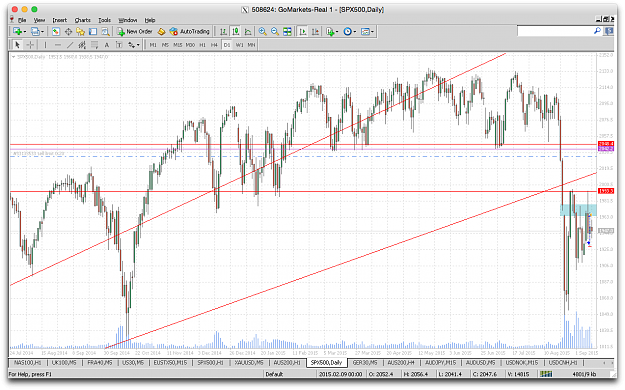Screen dimensions: 625x390
Task: Expand the New Chart dropdown arrow
Action: (x=25, y=32)
